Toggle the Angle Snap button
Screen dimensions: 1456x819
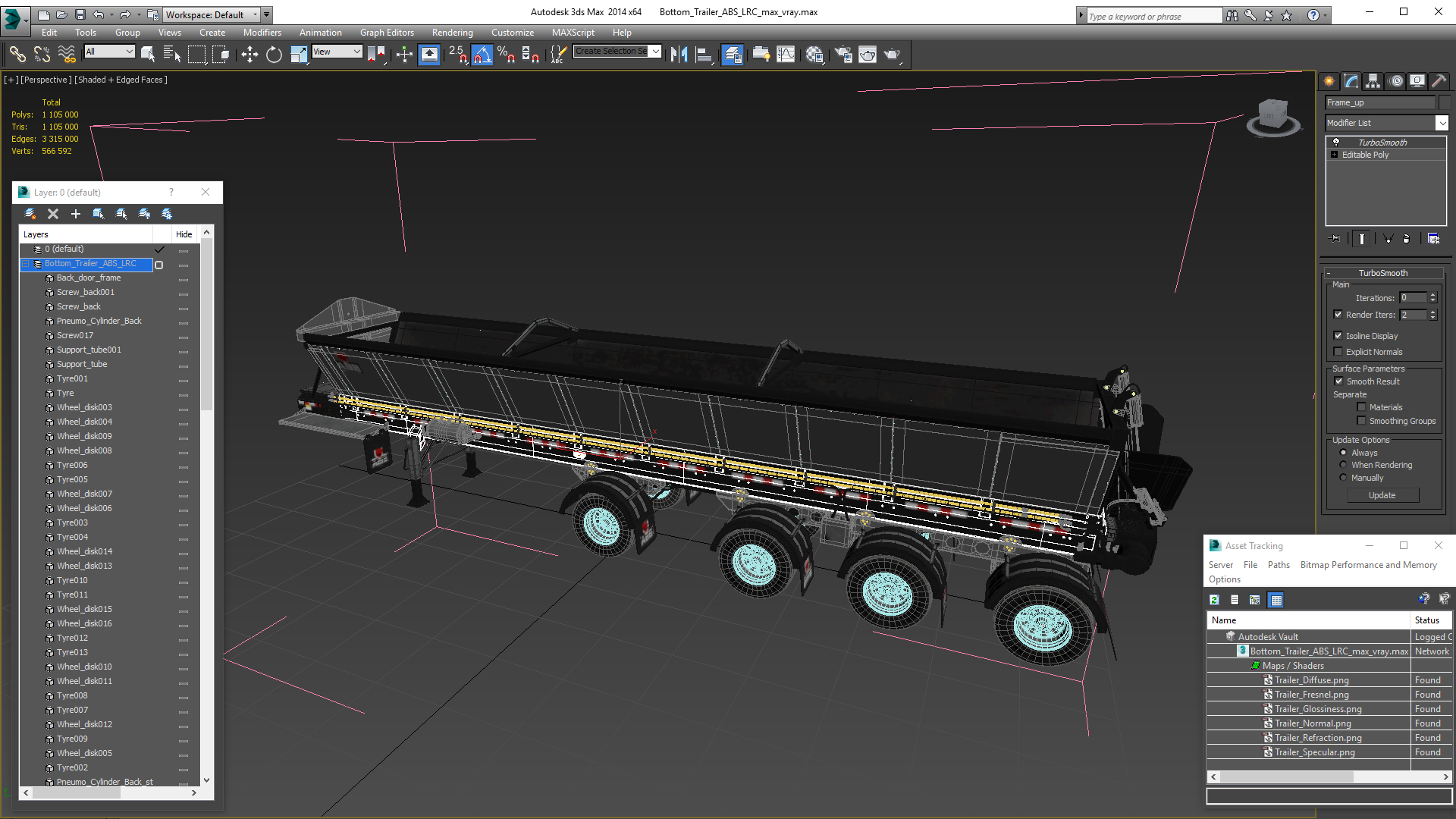pyautogui.click(x=482, y=54)
